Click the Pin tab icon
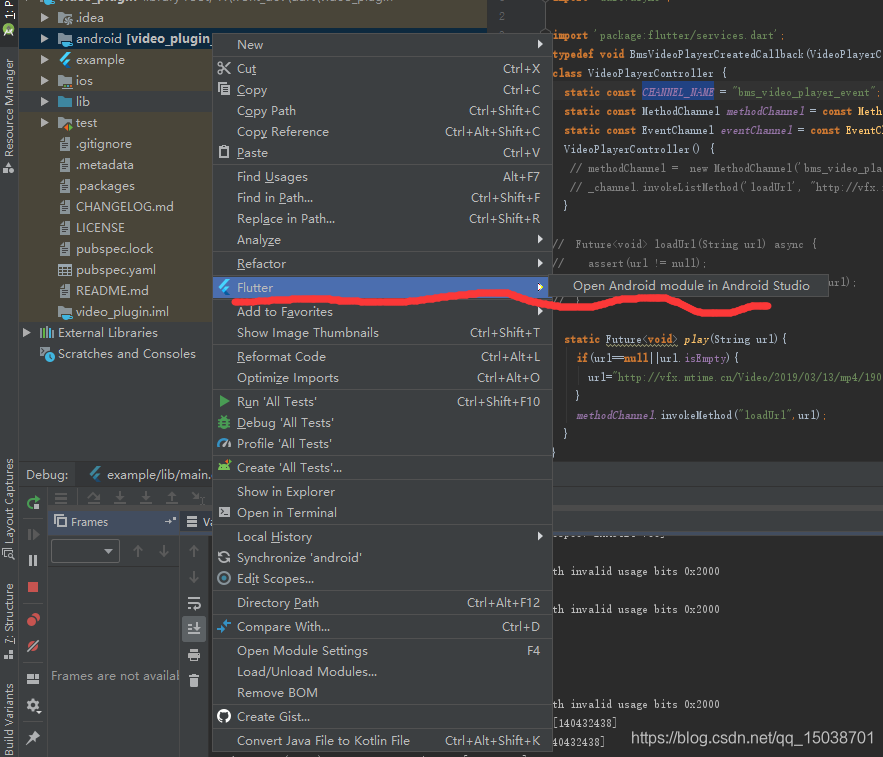 [x=33, y=737]
